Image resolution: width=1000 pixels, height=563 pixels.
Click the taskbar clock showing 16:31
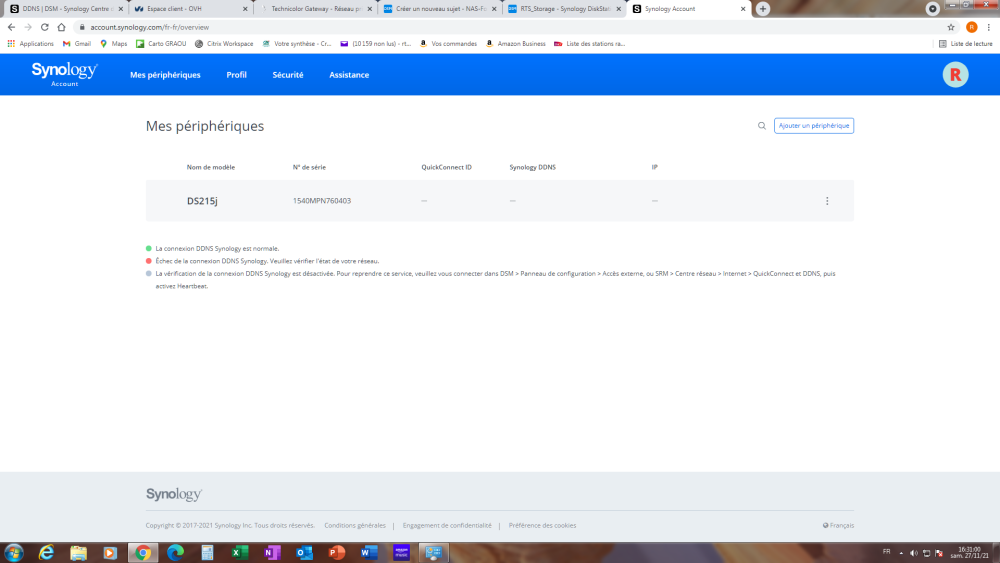[x=969, y=553]
